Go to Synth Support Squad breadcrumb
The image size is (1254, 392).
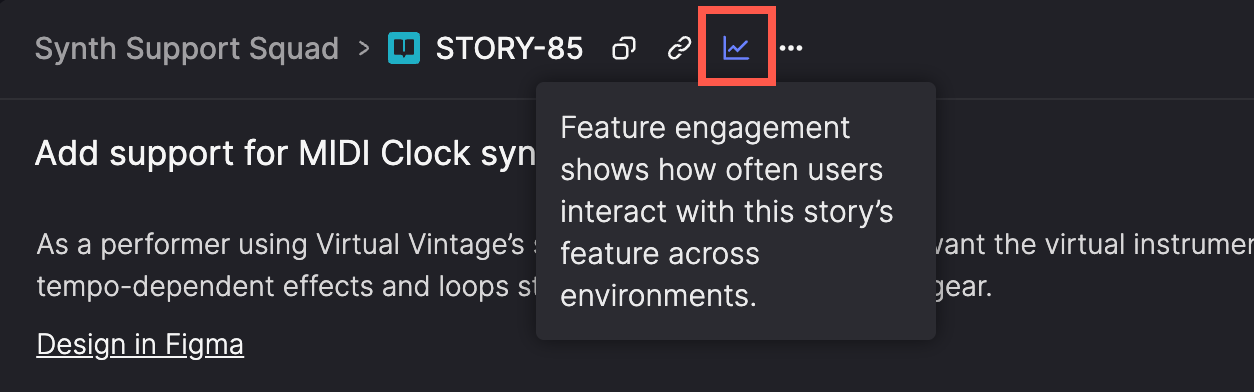click(x=187, y=48)
